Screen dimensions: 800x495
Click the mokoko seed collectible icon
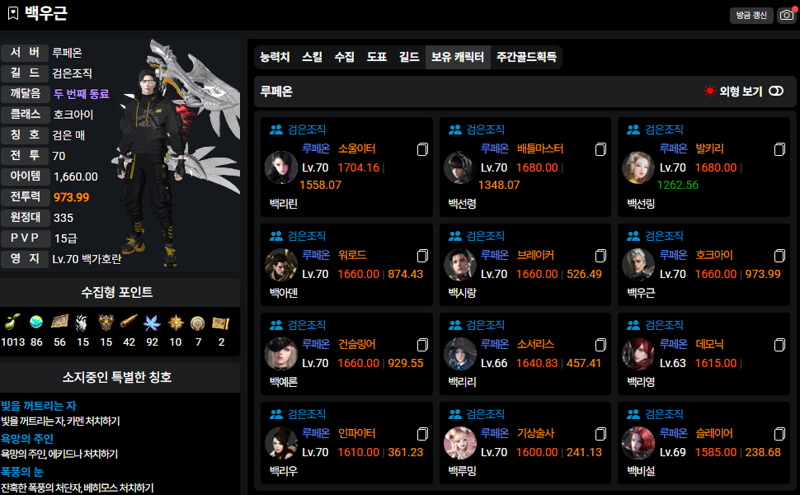click(13, 322)
